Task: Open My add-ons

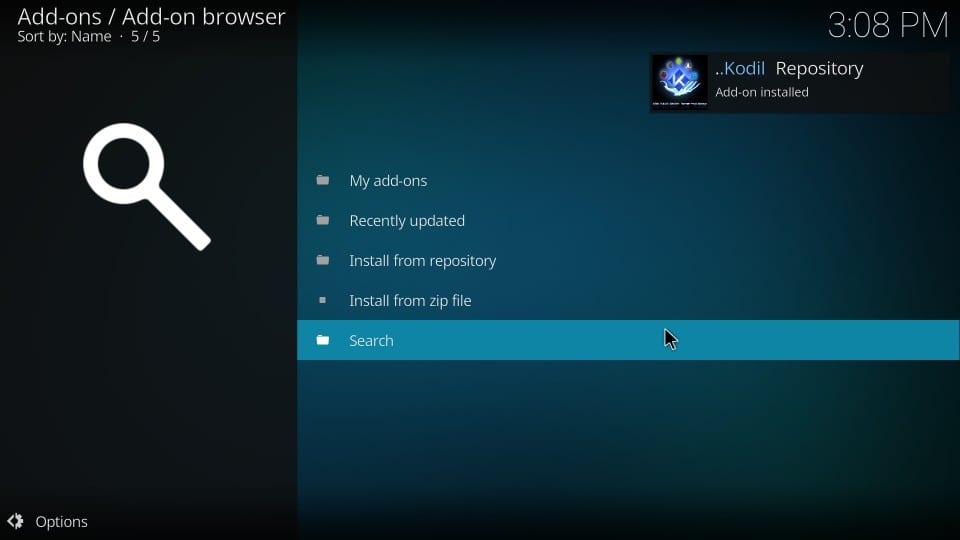Action: click(628, 180)
